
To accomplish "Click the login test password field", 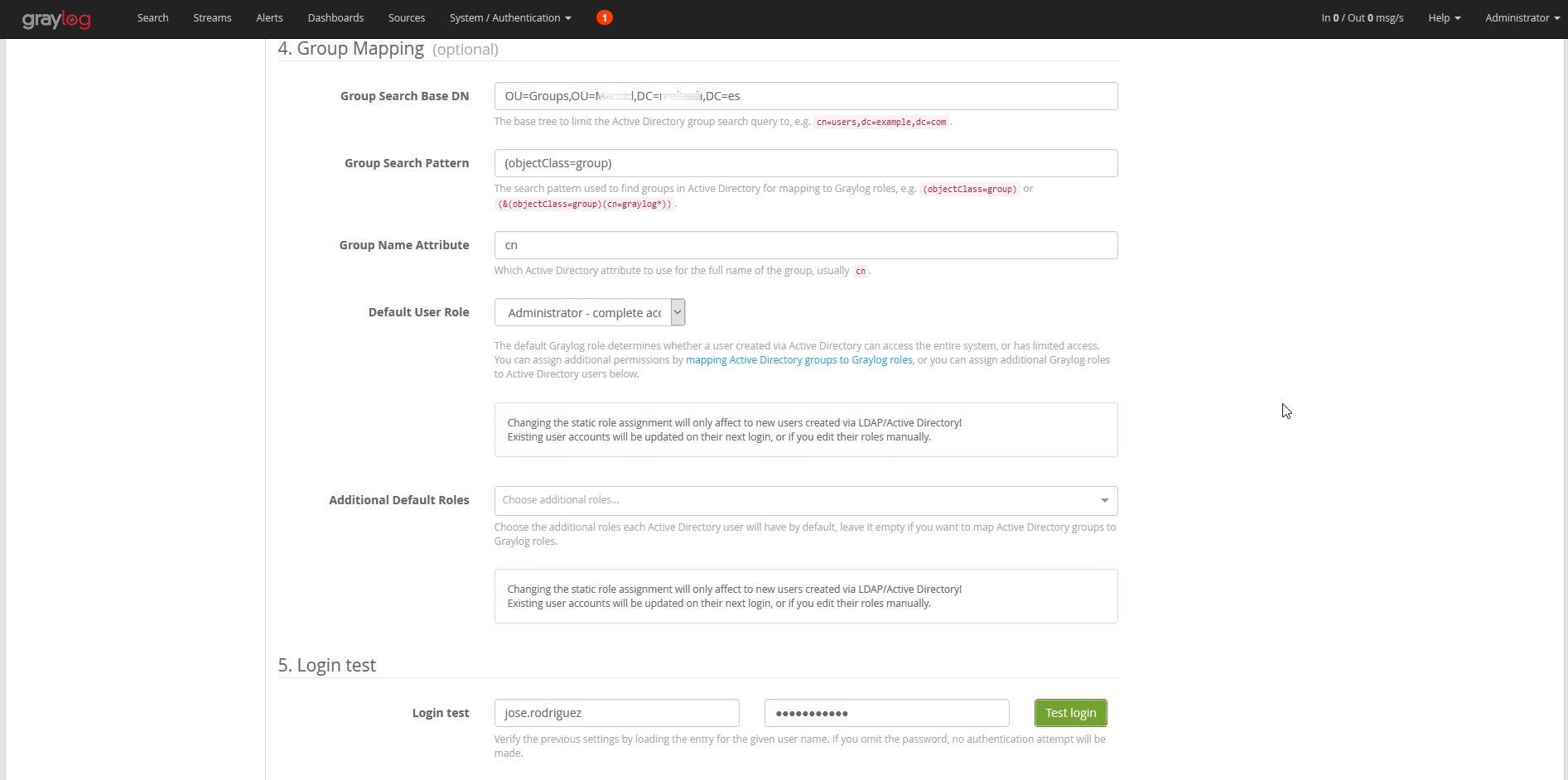I will click(886, 713).
